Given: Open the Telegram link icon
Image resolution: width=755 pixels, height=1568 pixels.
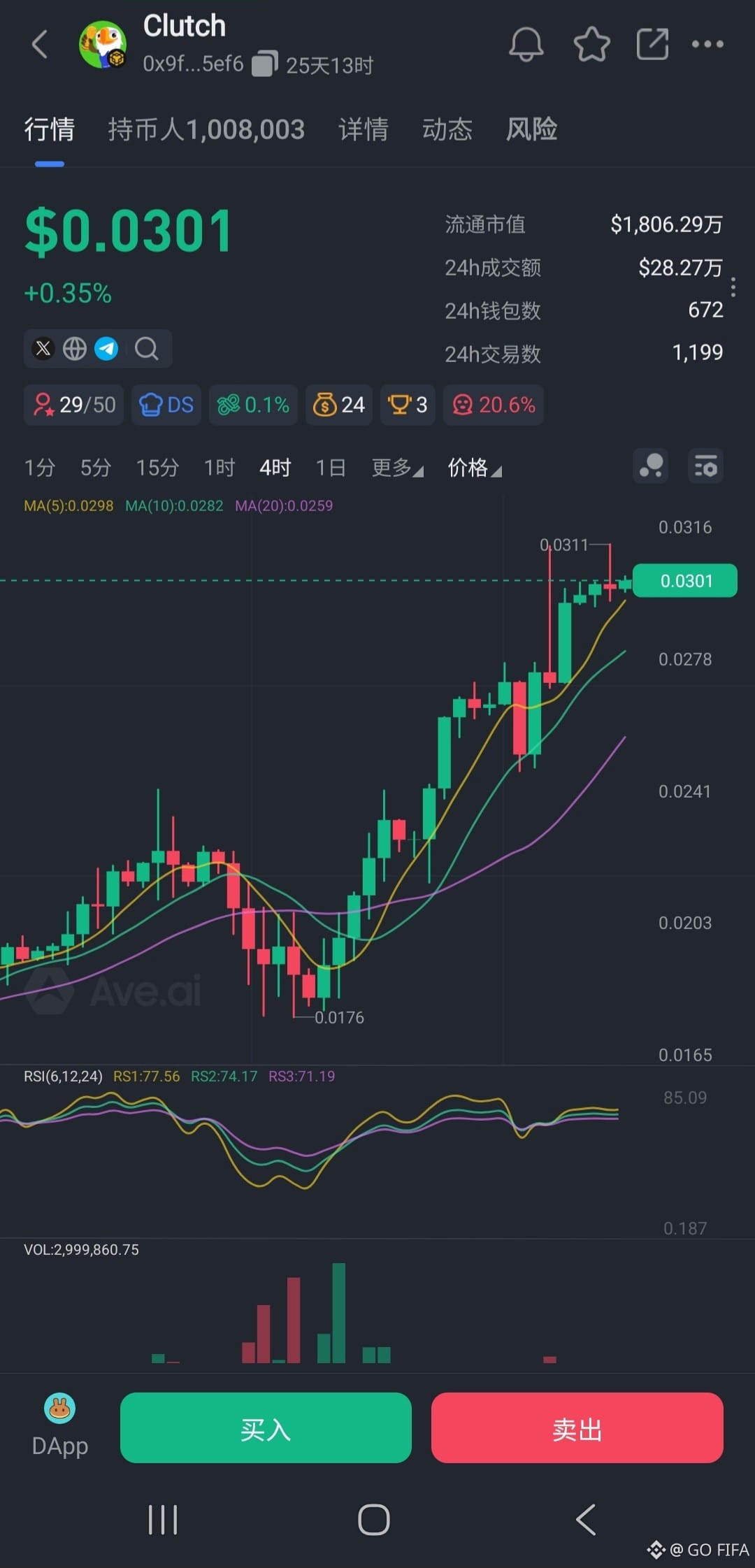Looking at the screenshot, I should pyautogui.click(x=106, y=348).
